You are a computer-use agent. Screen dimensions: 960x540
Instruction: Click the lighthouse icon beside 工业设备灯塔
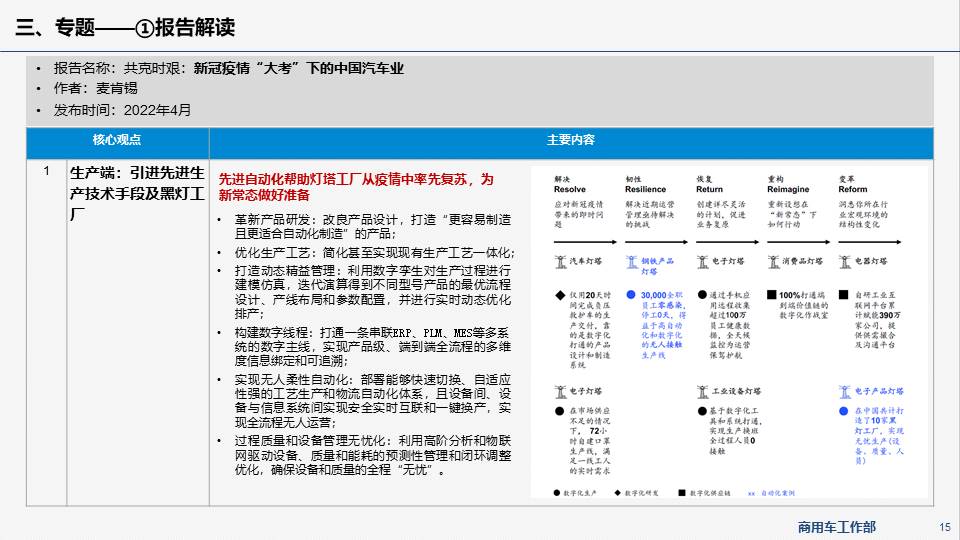[x=703, y=392]
